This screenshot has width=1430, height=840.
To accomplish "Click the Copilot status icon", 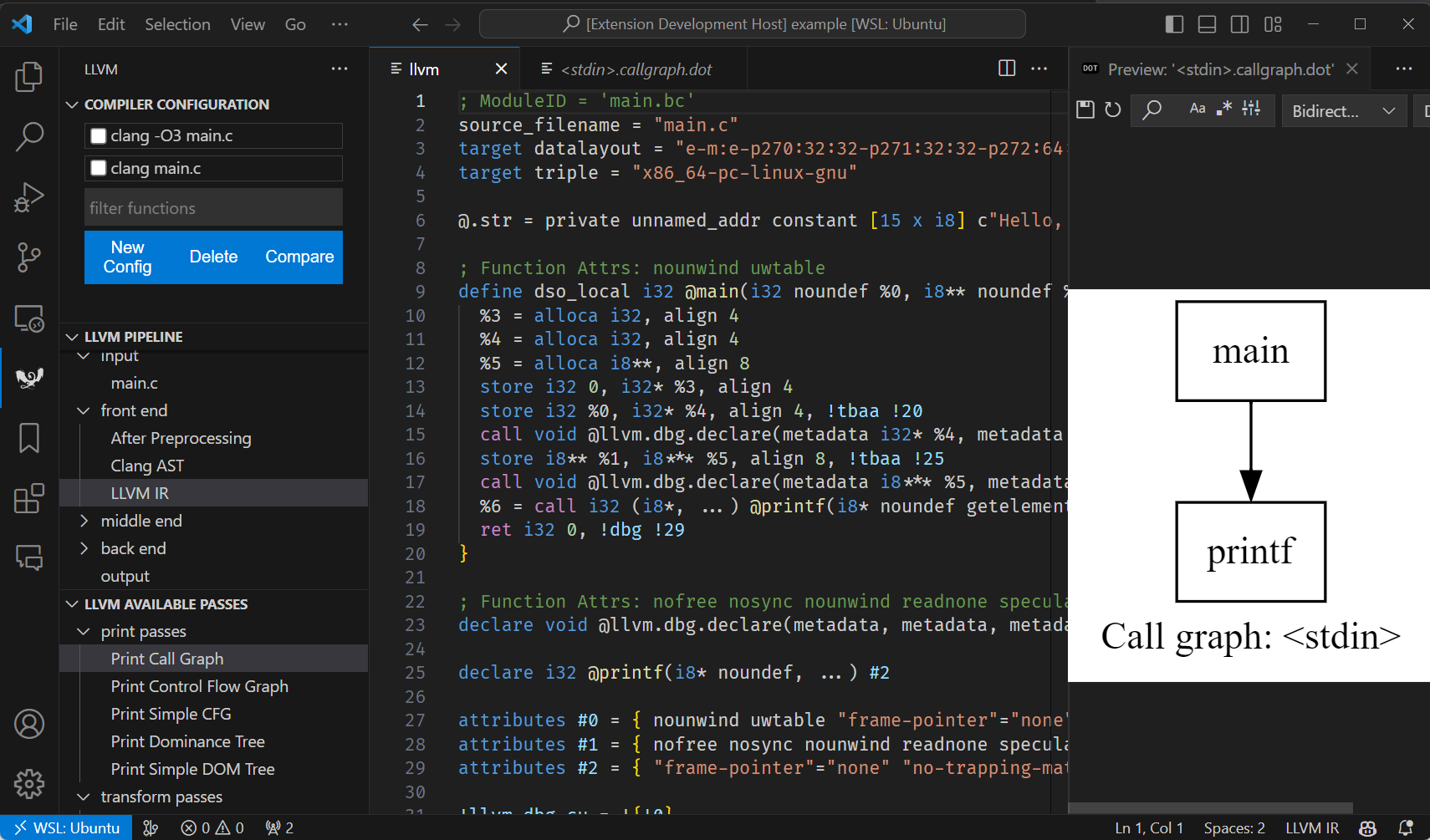I will pos(1368,827).
